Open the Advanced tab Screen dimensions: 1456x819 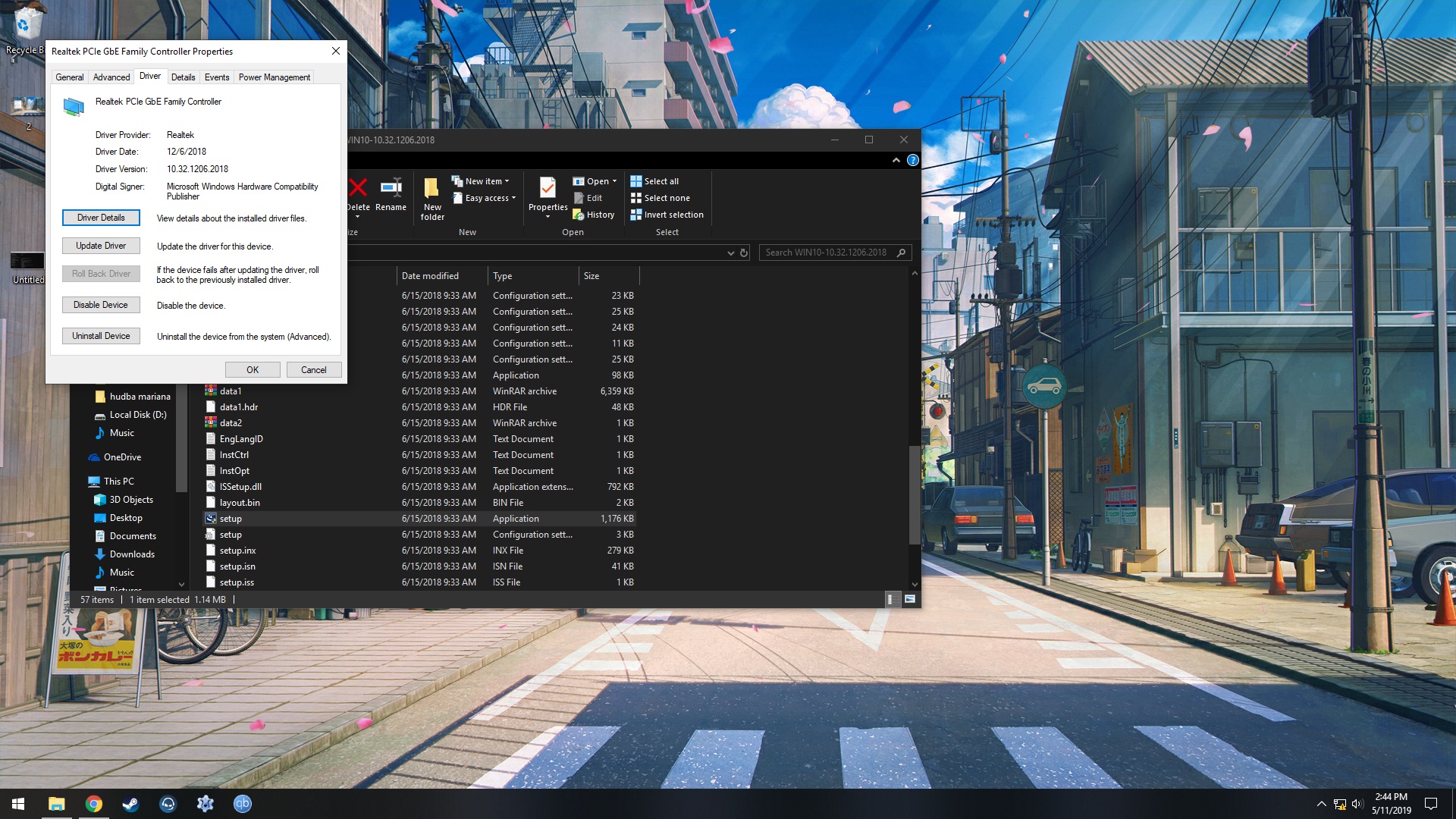(x=111, y=77)
